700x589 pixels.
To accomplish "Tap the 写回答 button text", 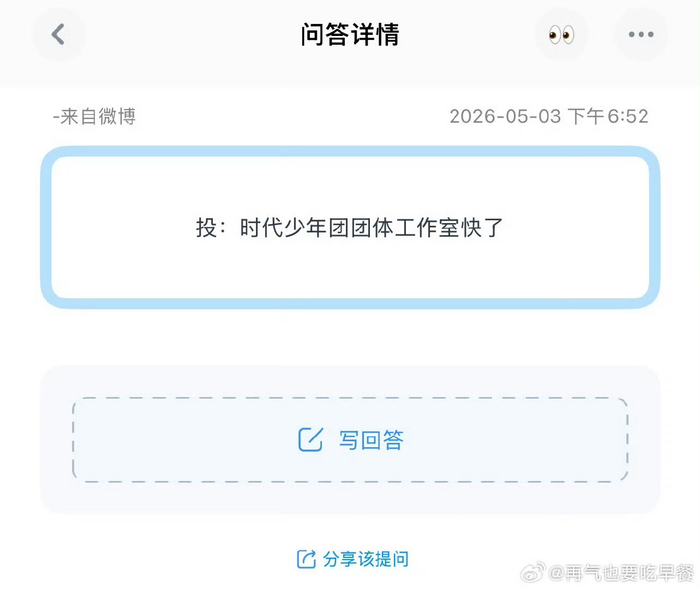I will pyautogui.click(x=371, y=440).
